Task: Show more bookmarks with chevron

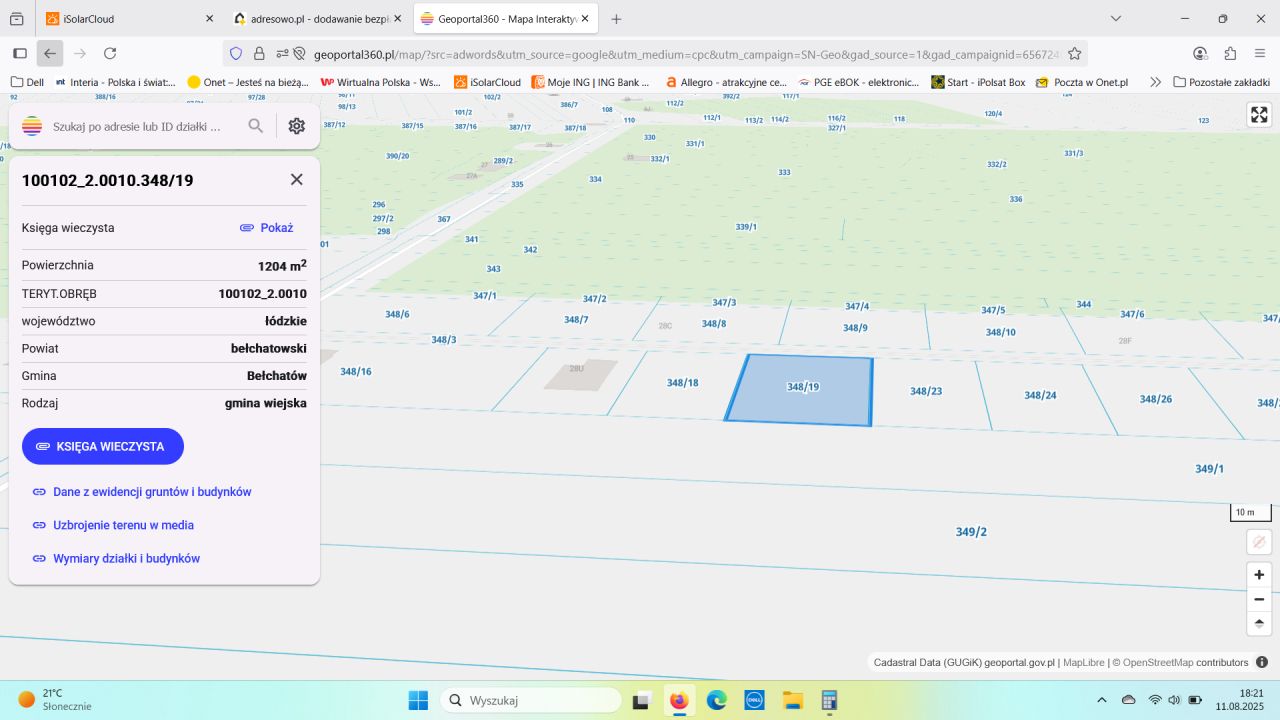Action: click(x=1155, y=82)
